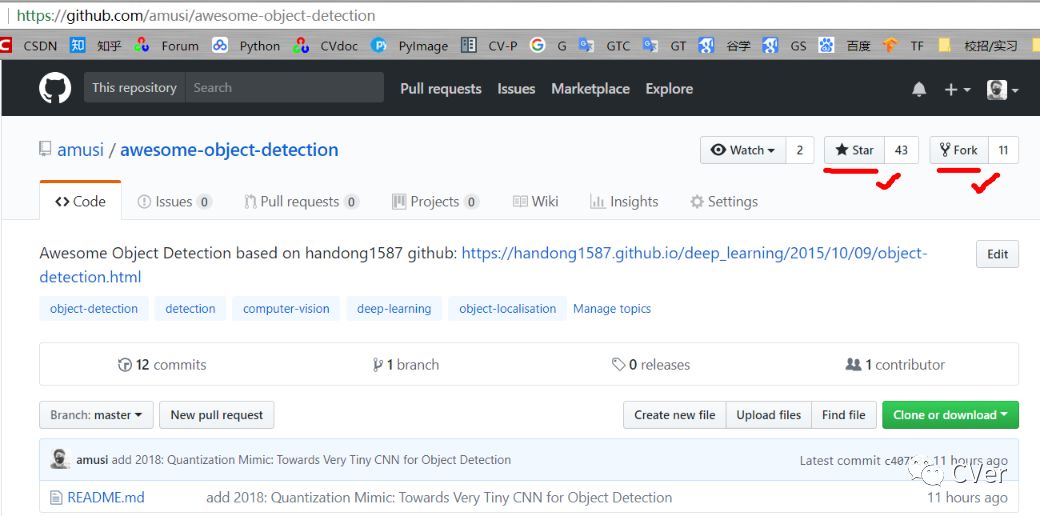This screenshot has height=516, width=1040.
Task: Open the GitHub logo home icon
Action: click(x=55, y=88)
